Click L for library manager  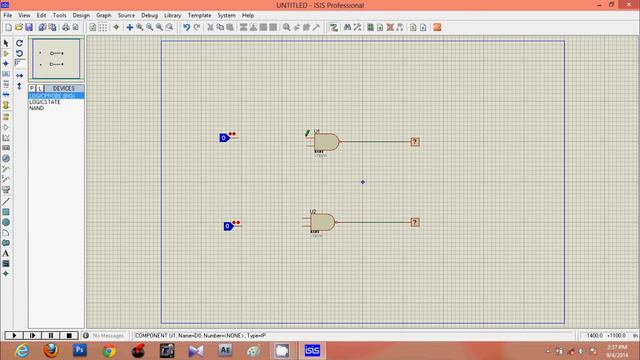coord(40,89)
